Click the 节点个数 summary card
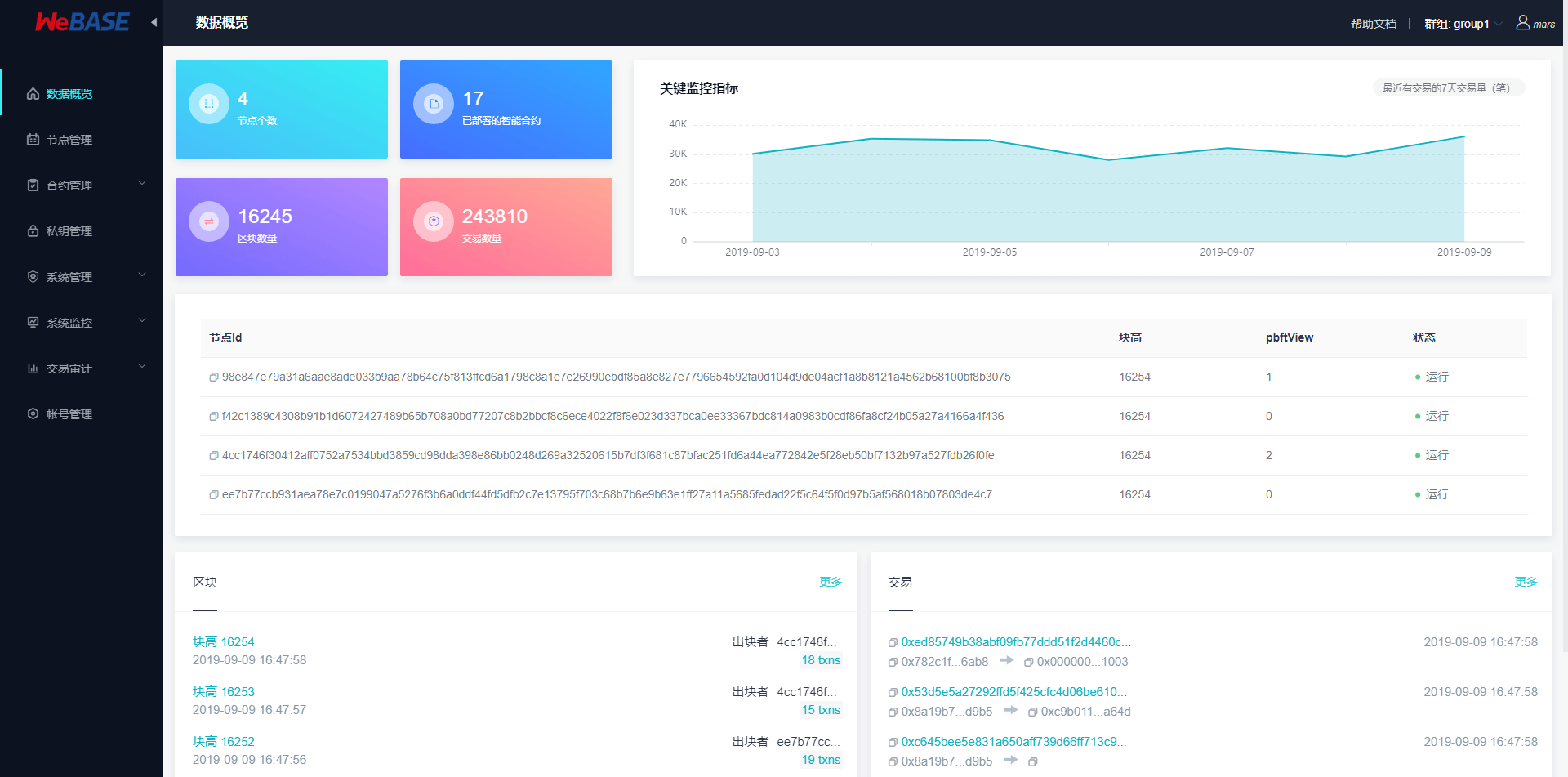This screenshot has height=777, width=1568. tap(282, 109)
